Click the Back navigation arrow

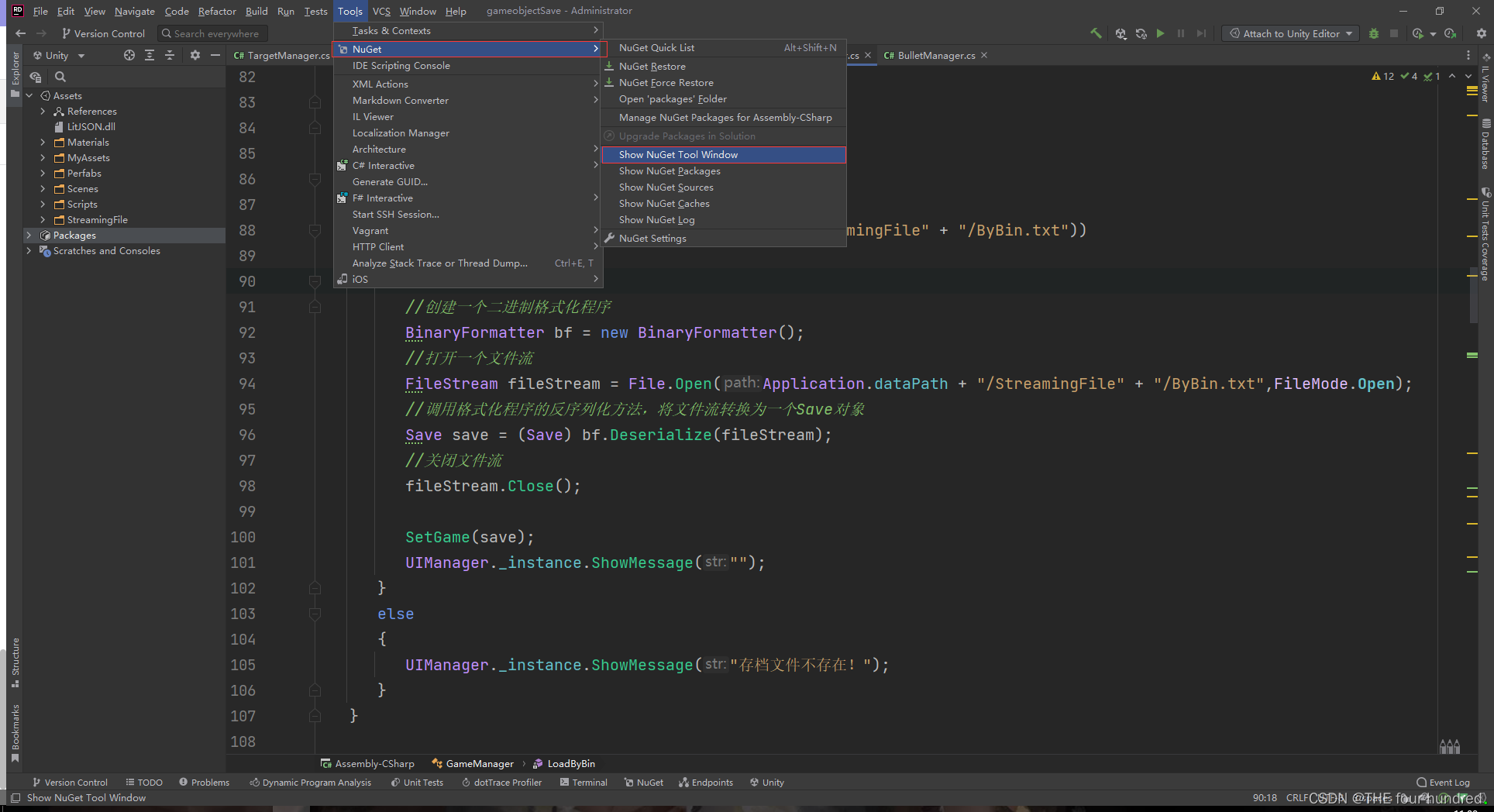[21, 33]
